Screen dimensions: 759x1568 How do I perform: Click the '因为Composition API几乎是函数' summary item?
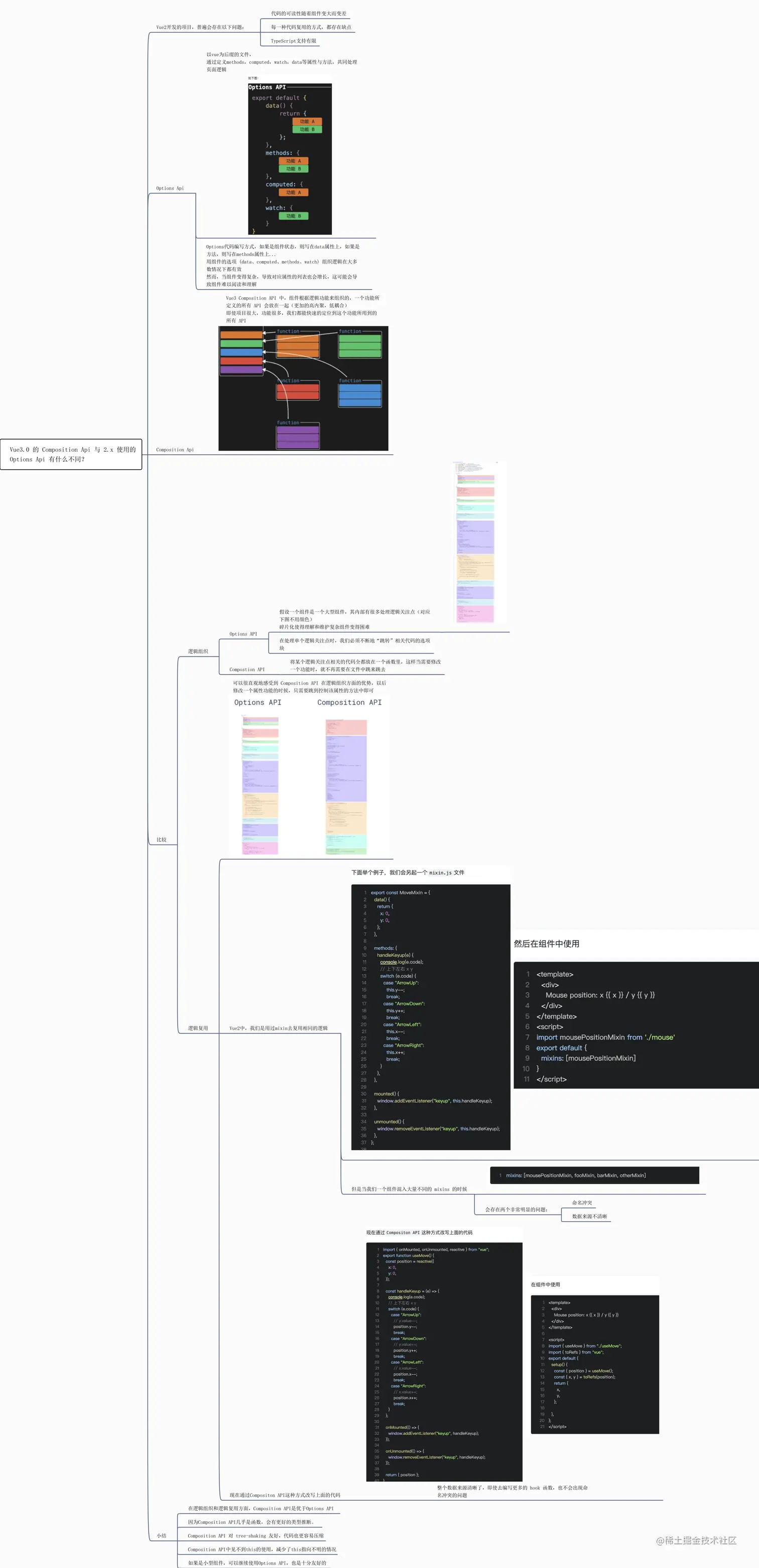point(251,1522)
